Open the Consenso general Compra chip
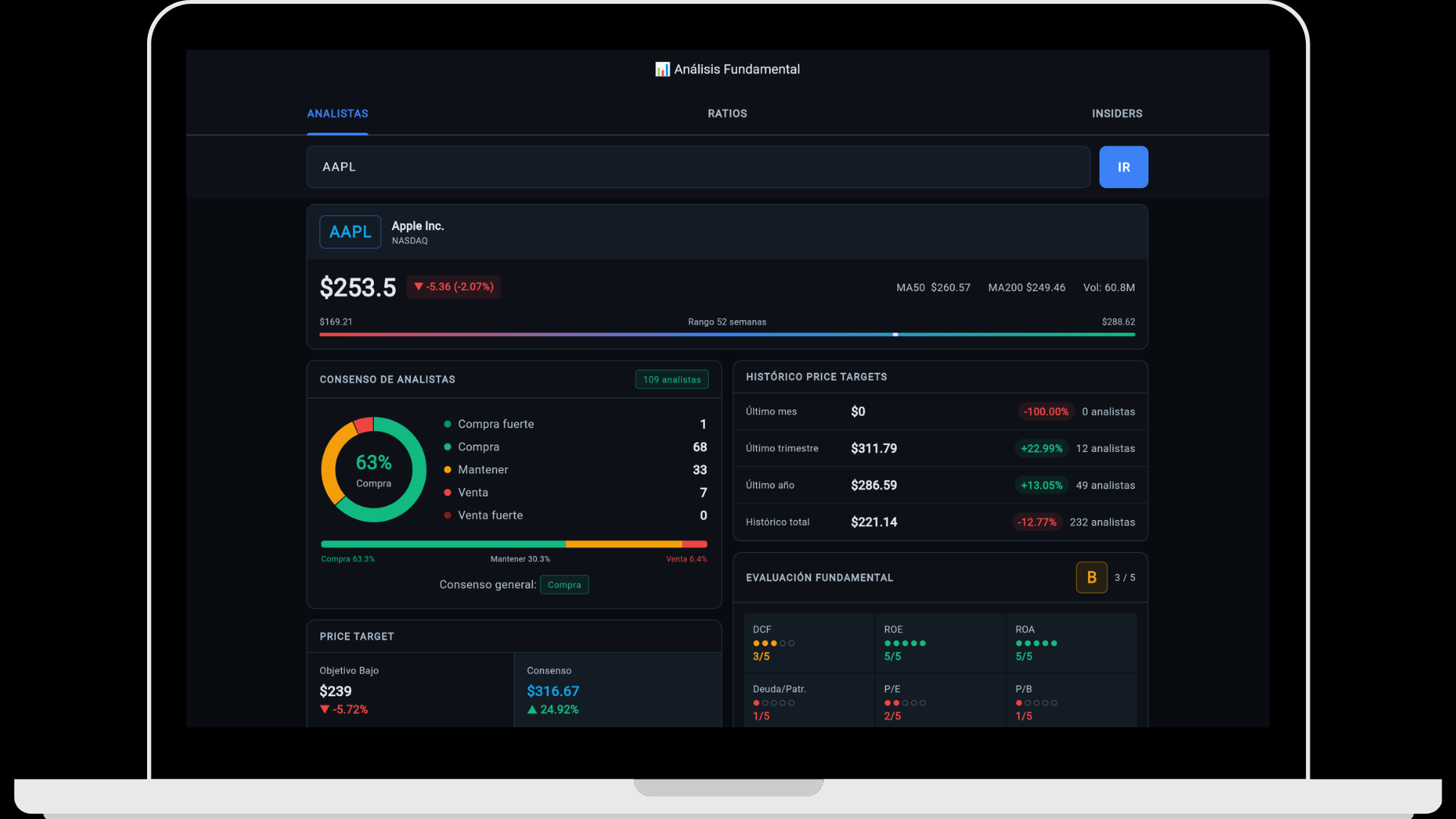1456x819 pixels. tap(564, 585)
